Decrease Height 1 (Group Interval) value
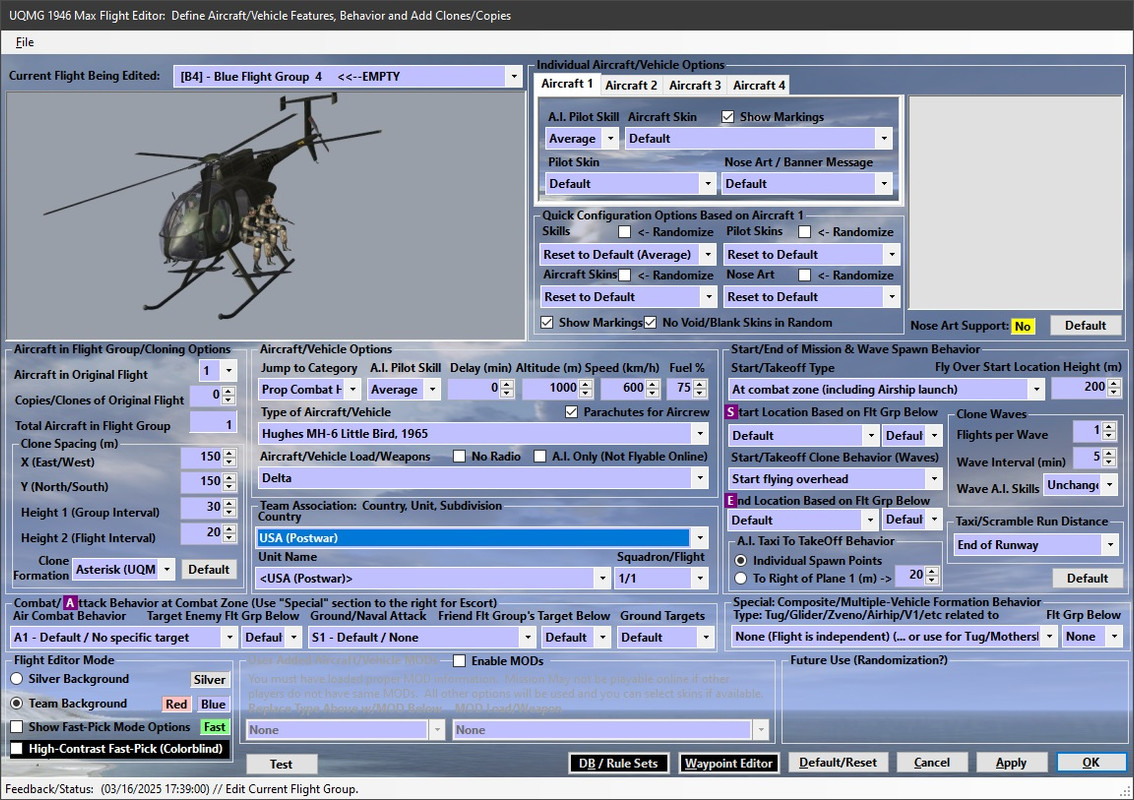Viewport: 1134px width, 800px height. coord(229,512)
